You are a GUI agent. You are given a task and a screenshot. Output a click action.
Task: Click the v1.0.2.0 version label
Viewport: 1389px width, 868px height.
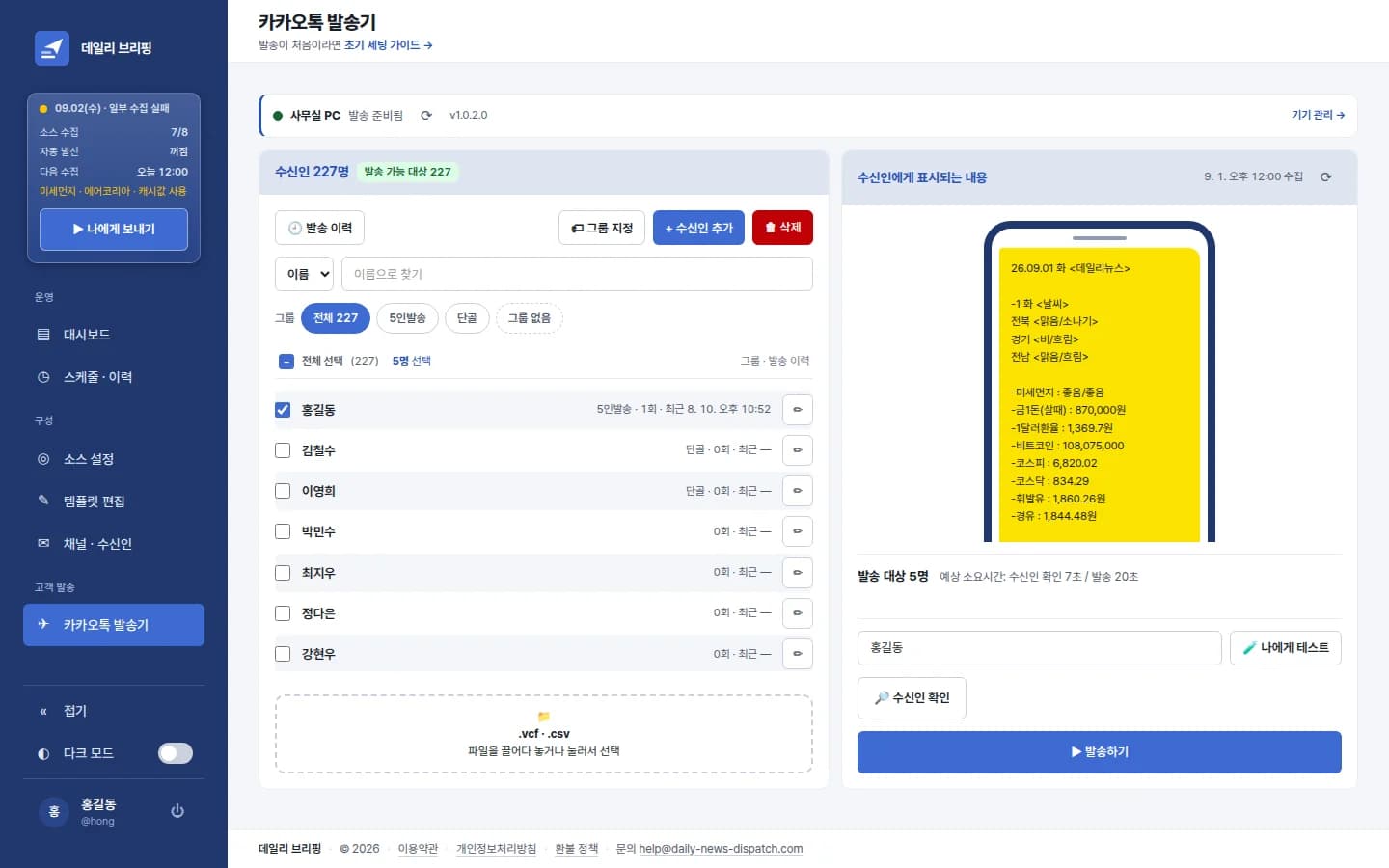[x=468, y=115]
